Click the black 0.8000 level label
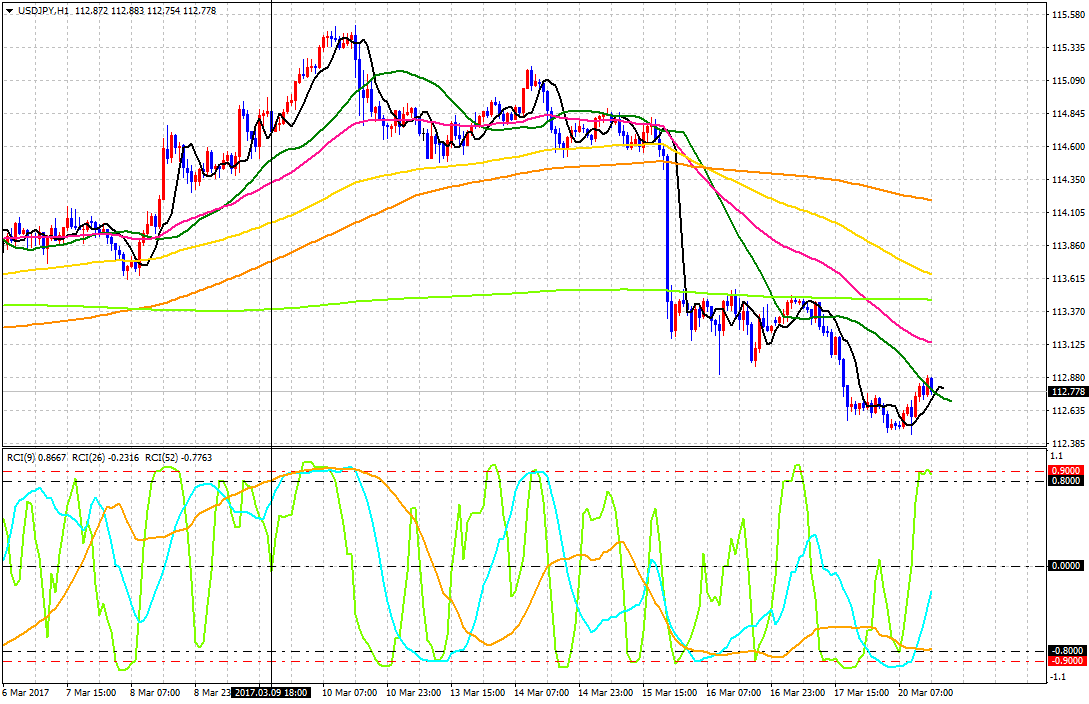Screen dimensions: 1089x704 click(1063, 481)
